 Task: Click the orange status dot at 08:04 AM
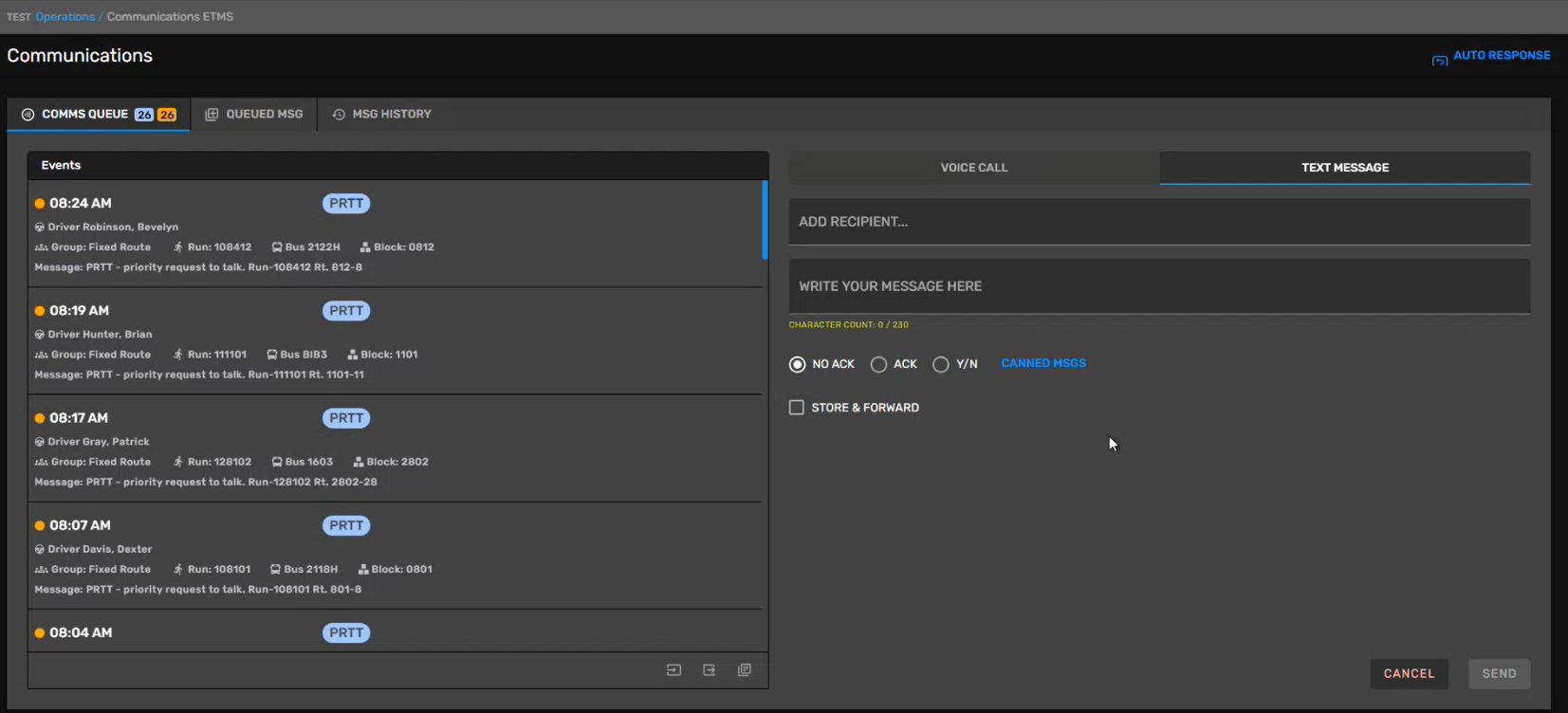tap(40, 633)
